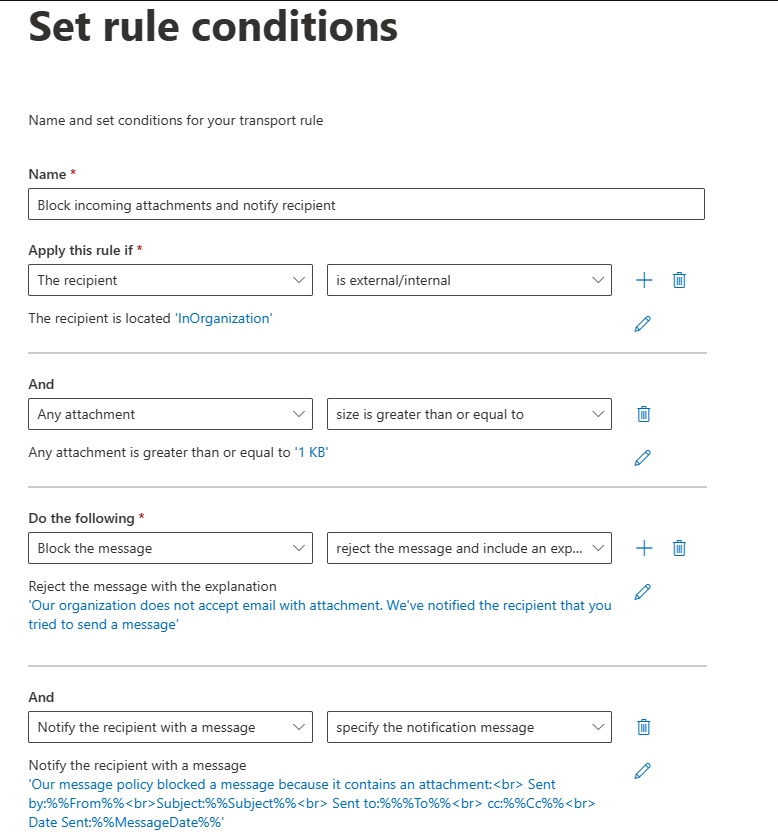
Task: Delete the Block the message action with trash icon
Action: click(x=679, y=548)
